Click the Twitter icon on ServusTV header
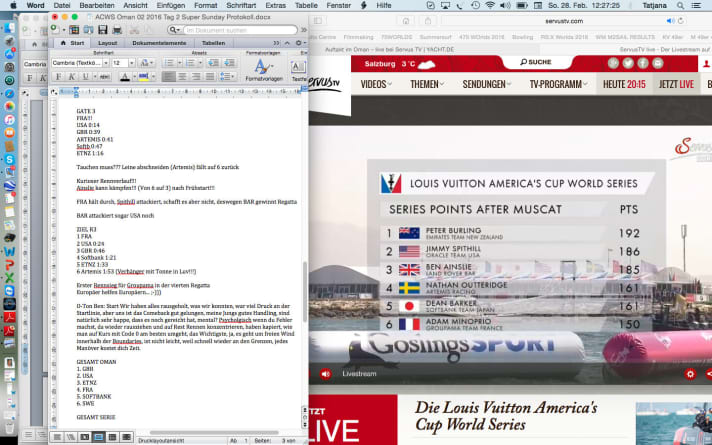Image resolution: width=712 pixels, height=445 pixels. [628, 63]
